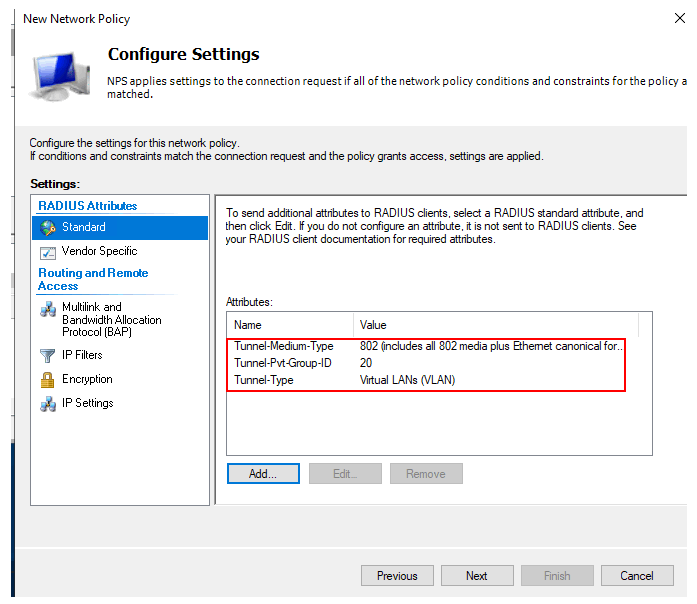The image size is (697, 604).
Task: Select the Tunnel-Pvt-Group-ID attribute row
Action: point(281,363)
